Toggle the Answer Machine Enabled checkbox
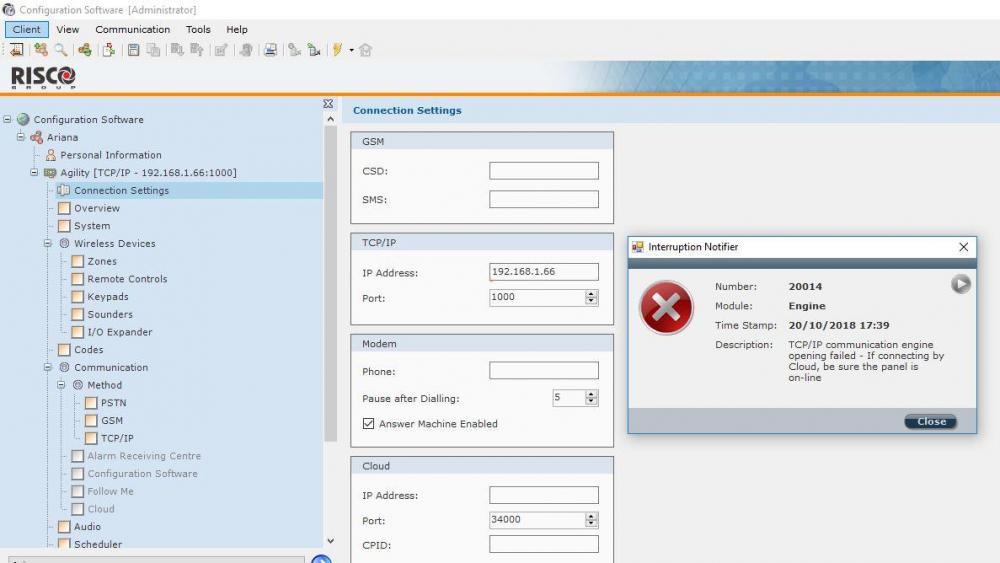The height and width of the screenshot is (563, 1000). [368, 424]
